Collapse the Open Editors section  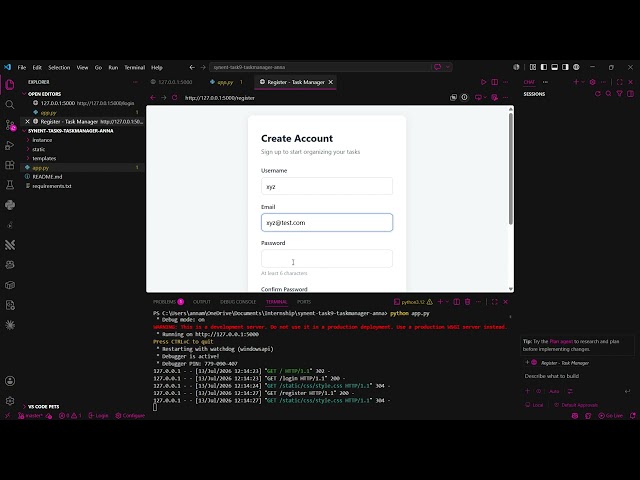pyautogui.click(x=44, y=94)
